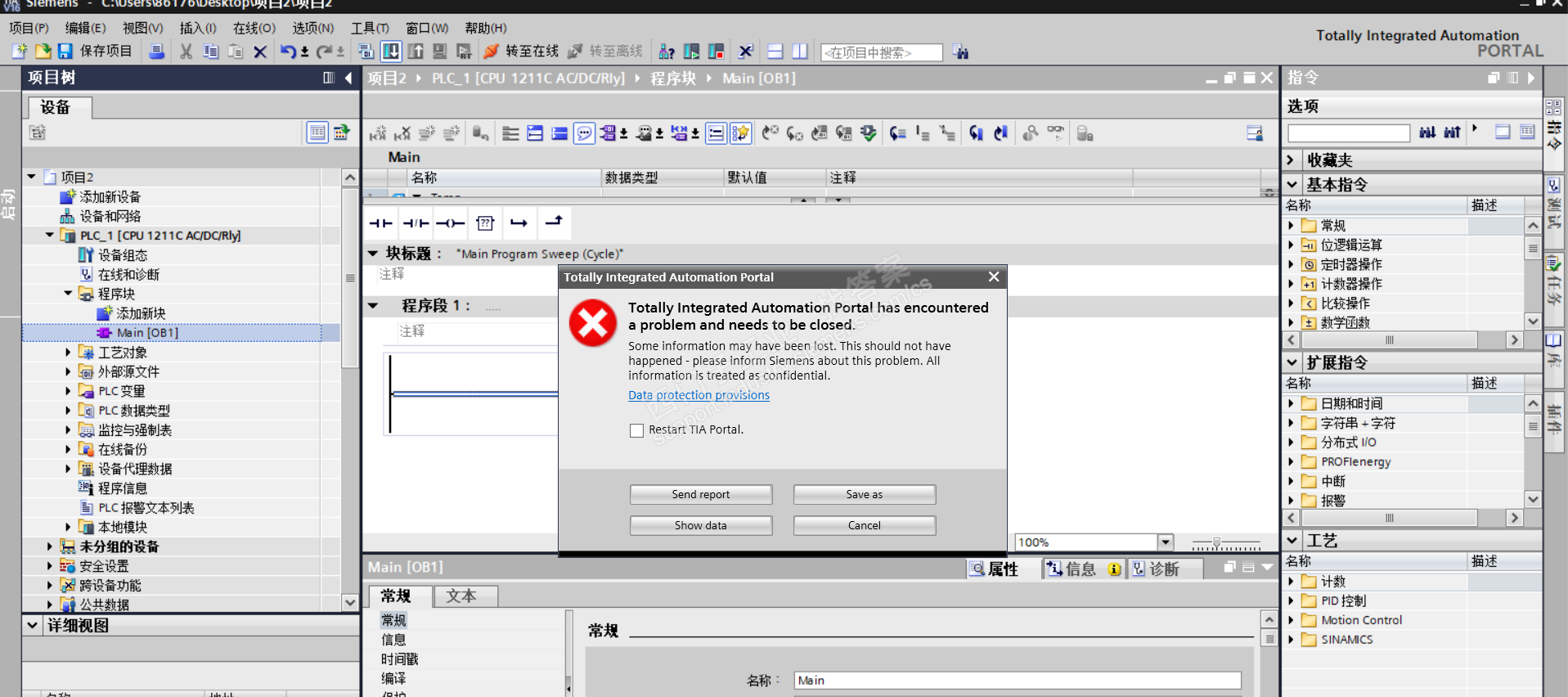The image size is (1568, 697).
Task: Click the print icon in main toolbar
Action: click(156, 52)
